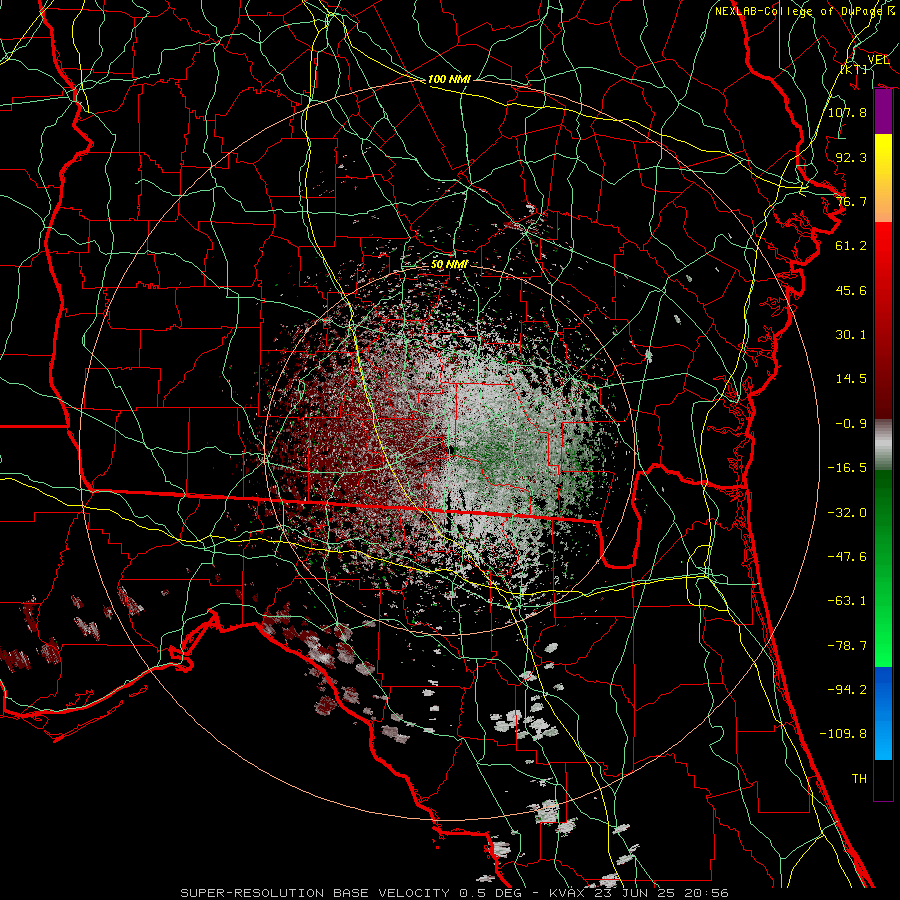Screen dimensions: 900x900
Task: Click the 61.2 velocity scale value
Action: click(x=851, y=246)
